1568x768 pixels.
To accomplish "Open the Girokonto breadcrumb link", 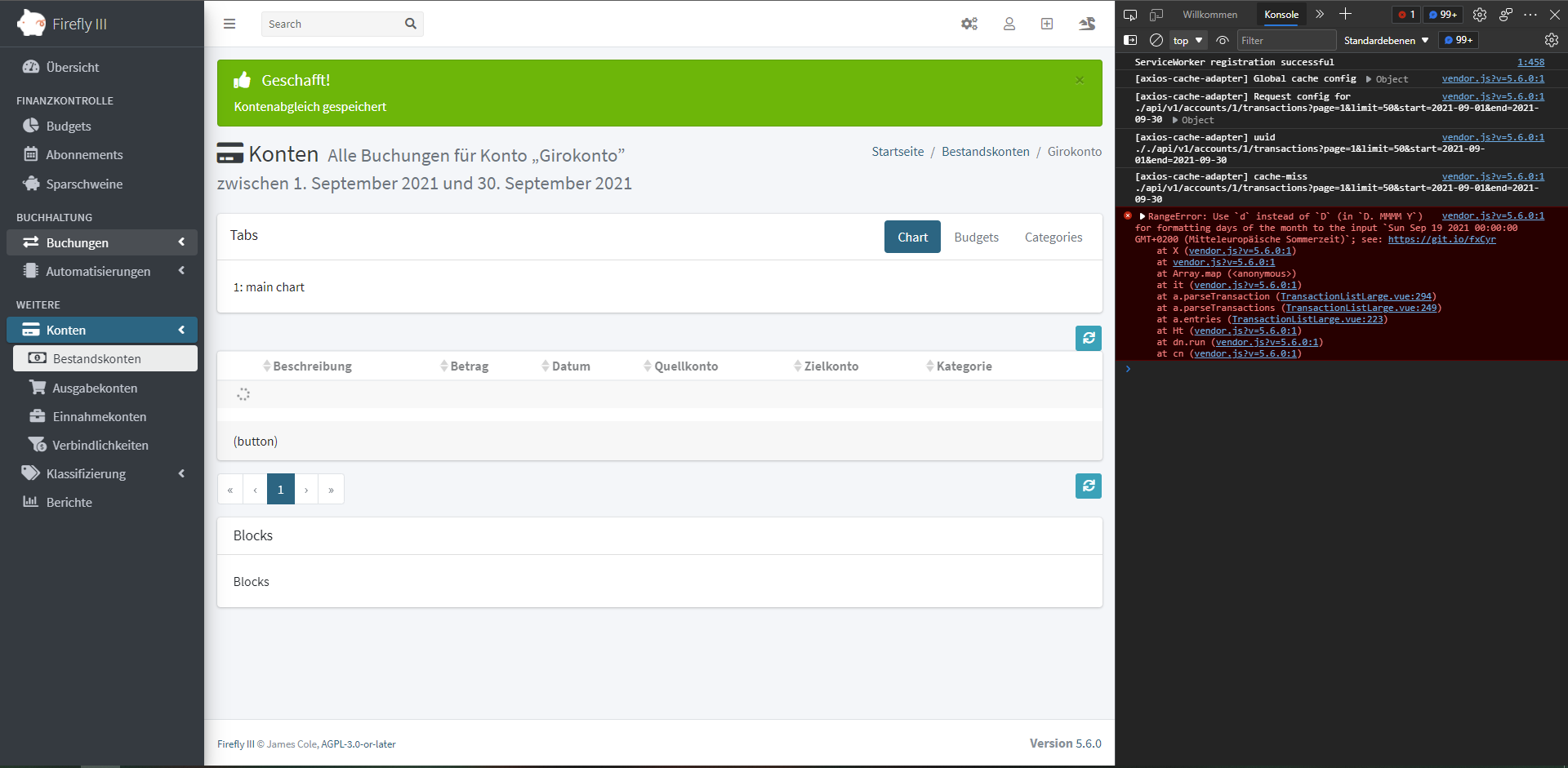I will (1074, 152).
